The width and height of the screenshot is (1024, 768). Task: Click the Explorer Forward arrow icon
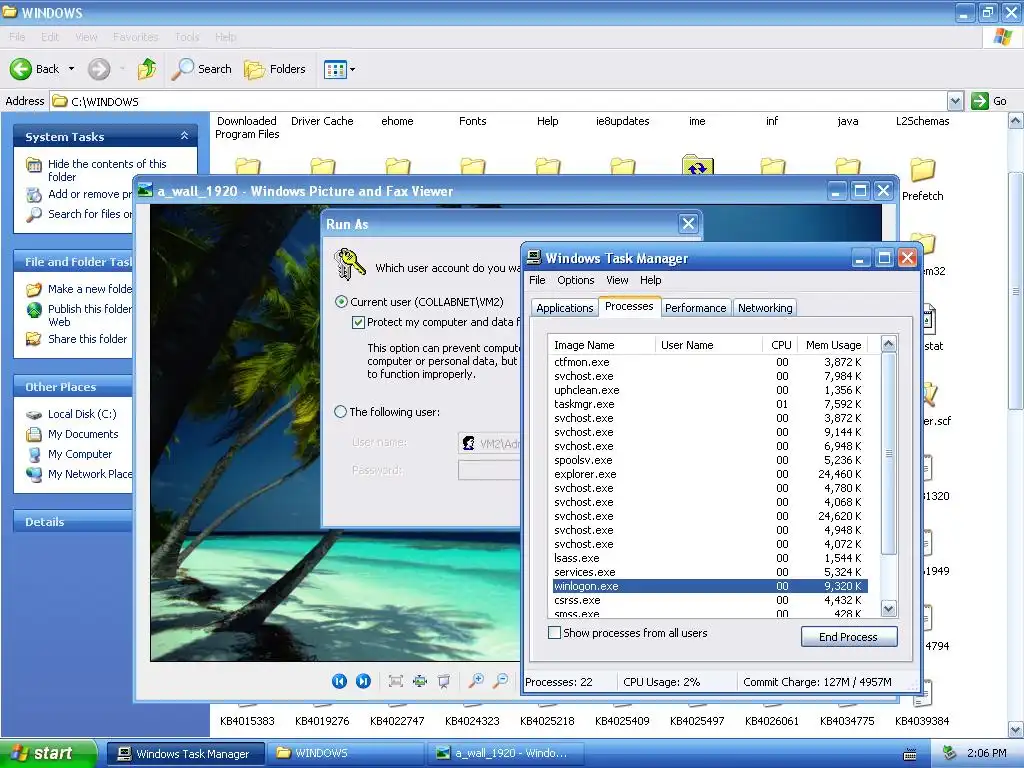99,69
